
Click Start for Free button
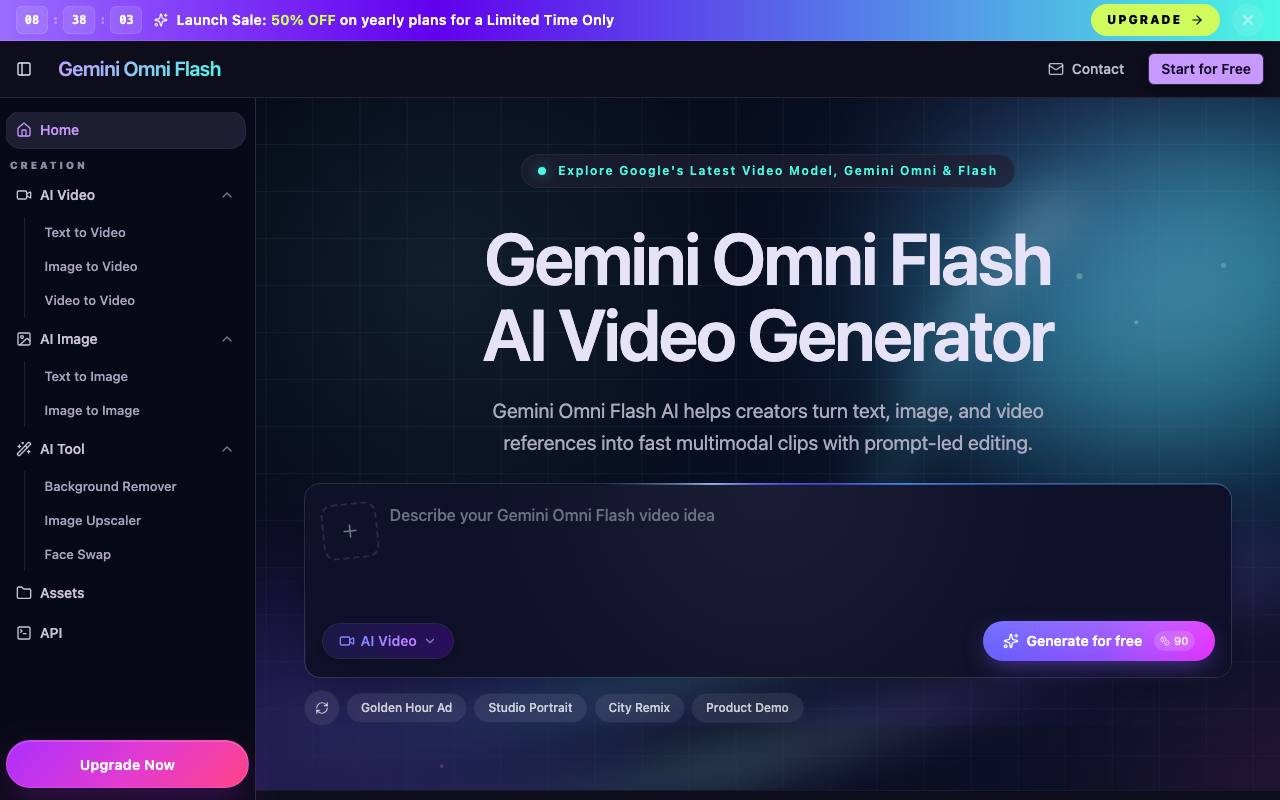(1206, 69)
